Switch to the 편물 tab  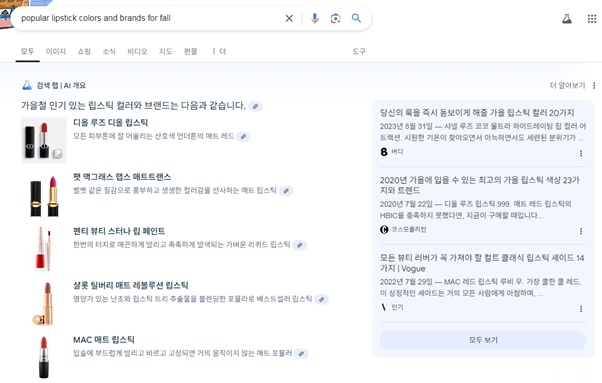click(x=190, y=51)
